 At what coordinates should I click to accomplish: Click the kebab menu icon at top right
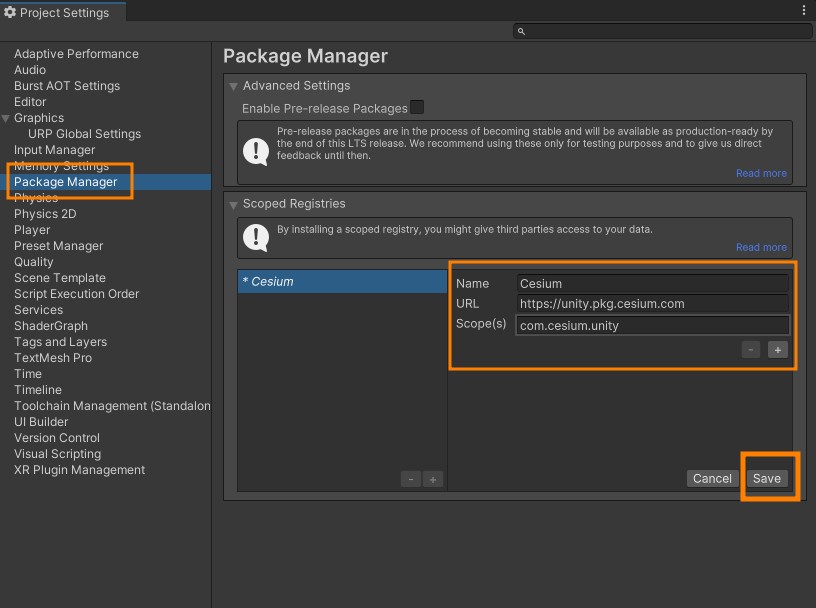pos(804,11)
